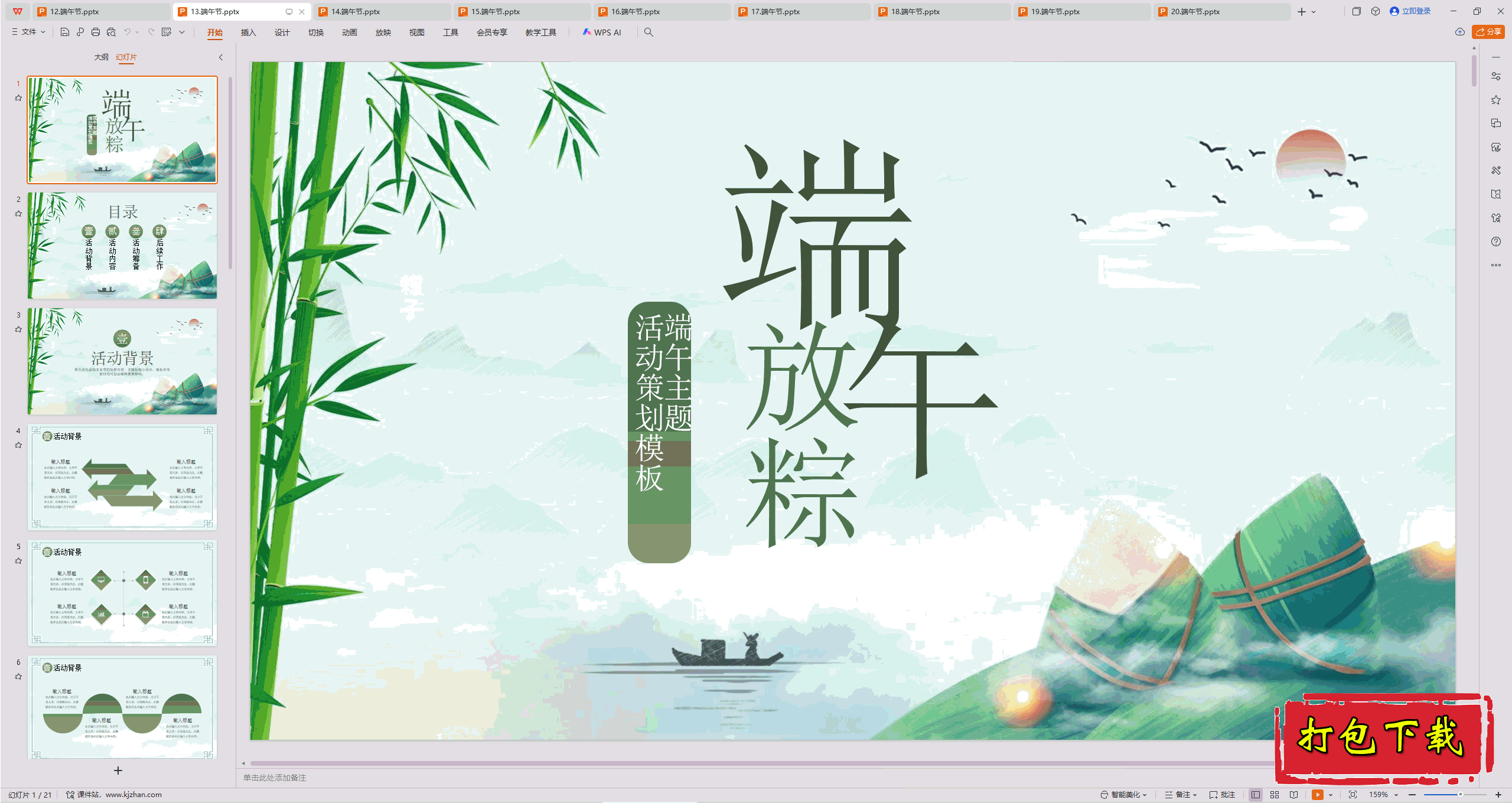Screen dimensions: 1512x803
Task: Click the zoom slider handle
Action: click(1460, 795)
